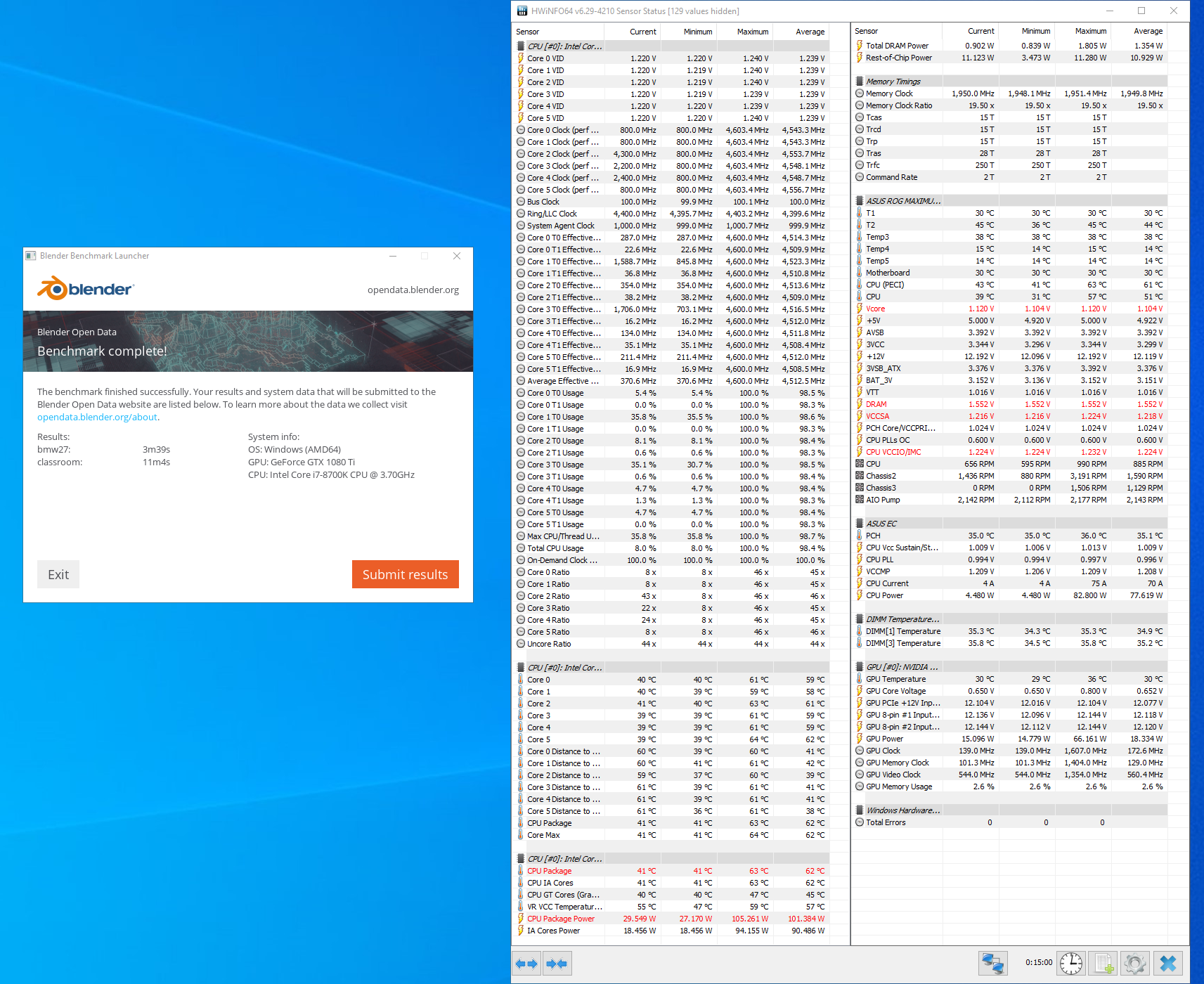Click Submit results in Blender Benchmark

(x=405, y=574)
